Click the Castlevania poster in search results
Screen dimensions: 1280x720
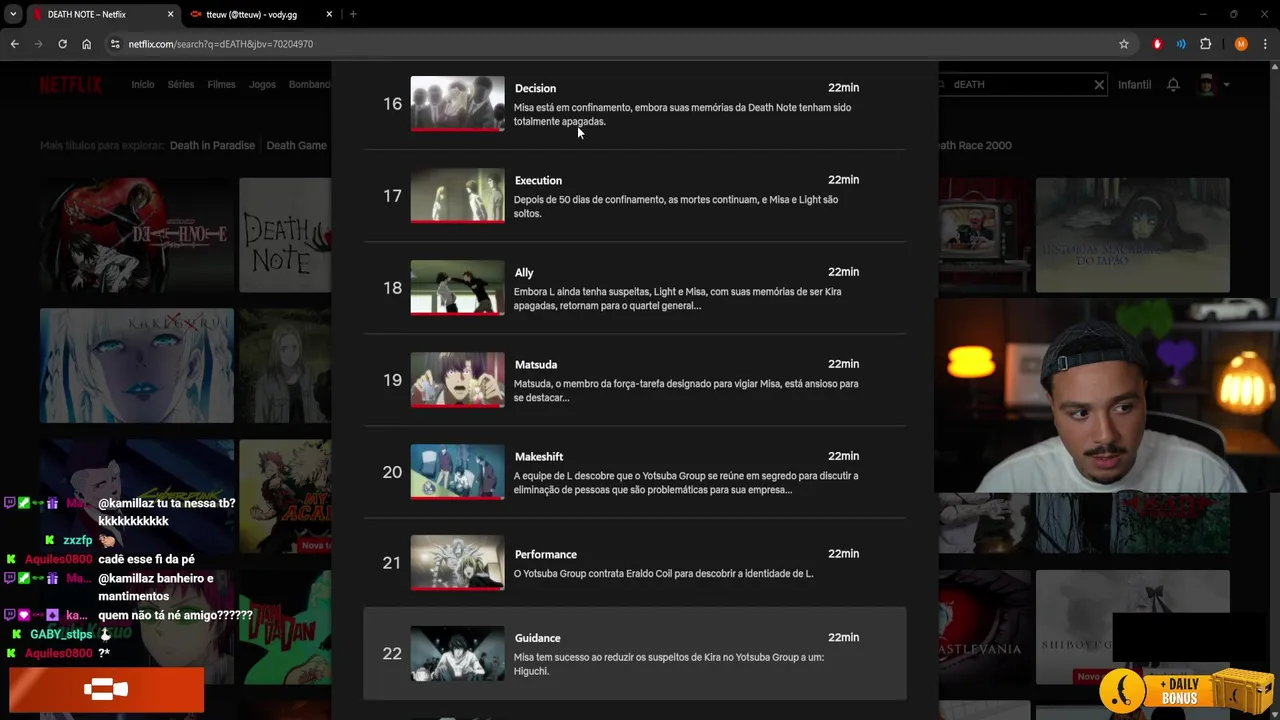coord(984,627)
